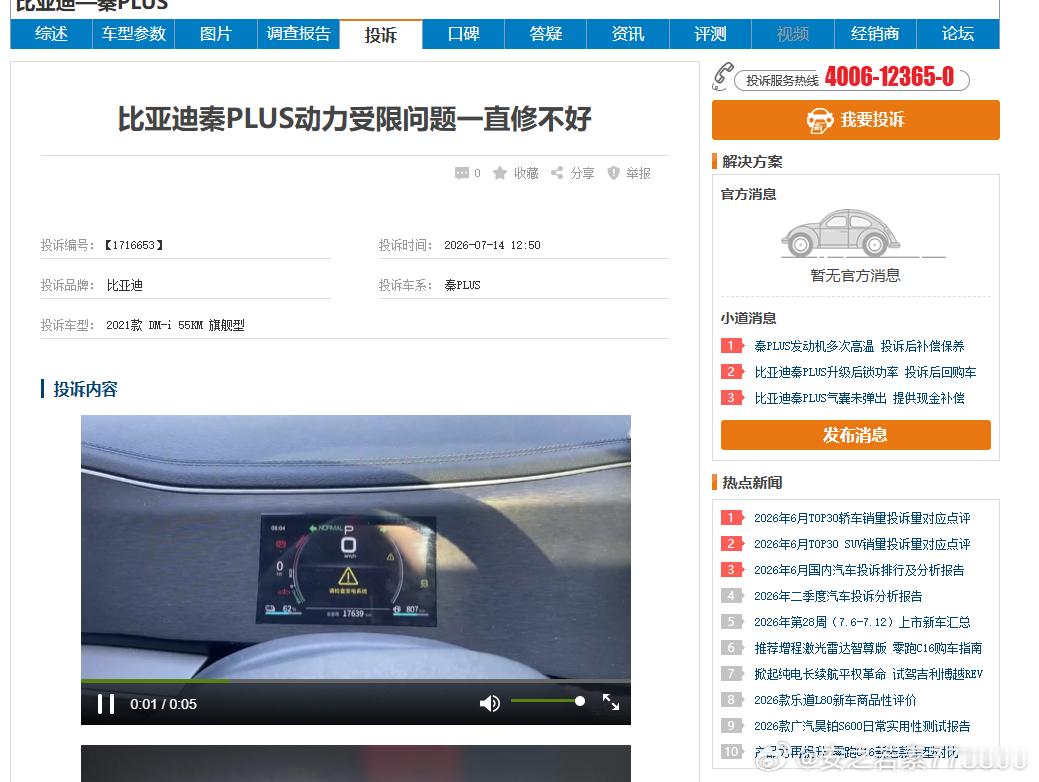Open the 图片 tab
This screenshot has width=1039, height=782.
tap(216, 34)
